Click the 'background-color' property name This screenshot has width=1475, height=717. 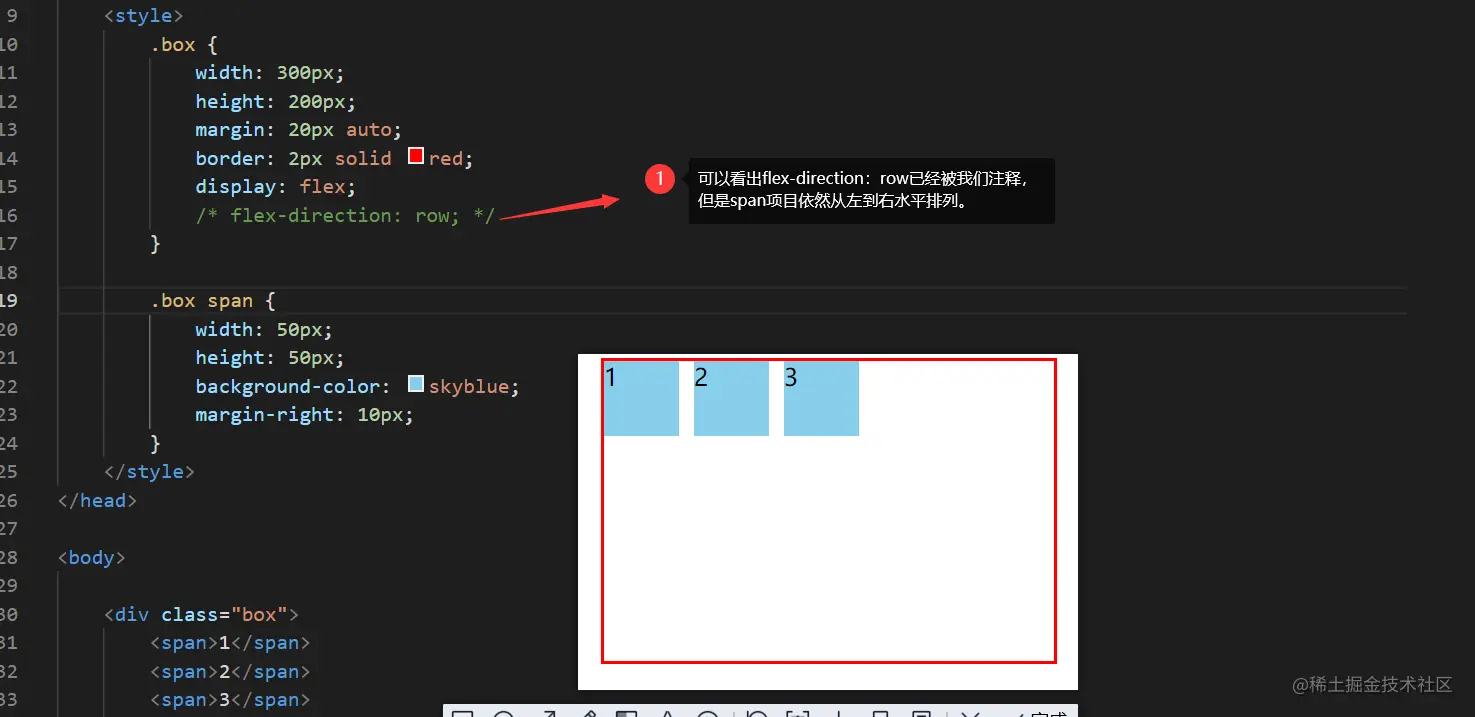(287, 386)
